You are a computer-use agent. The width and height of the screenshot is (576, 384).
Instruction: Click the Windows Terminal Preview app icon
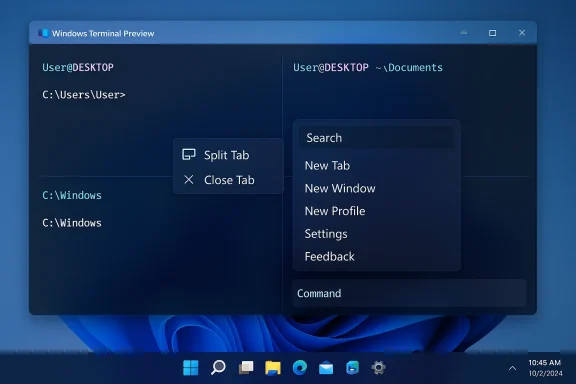tap(43, 33)
